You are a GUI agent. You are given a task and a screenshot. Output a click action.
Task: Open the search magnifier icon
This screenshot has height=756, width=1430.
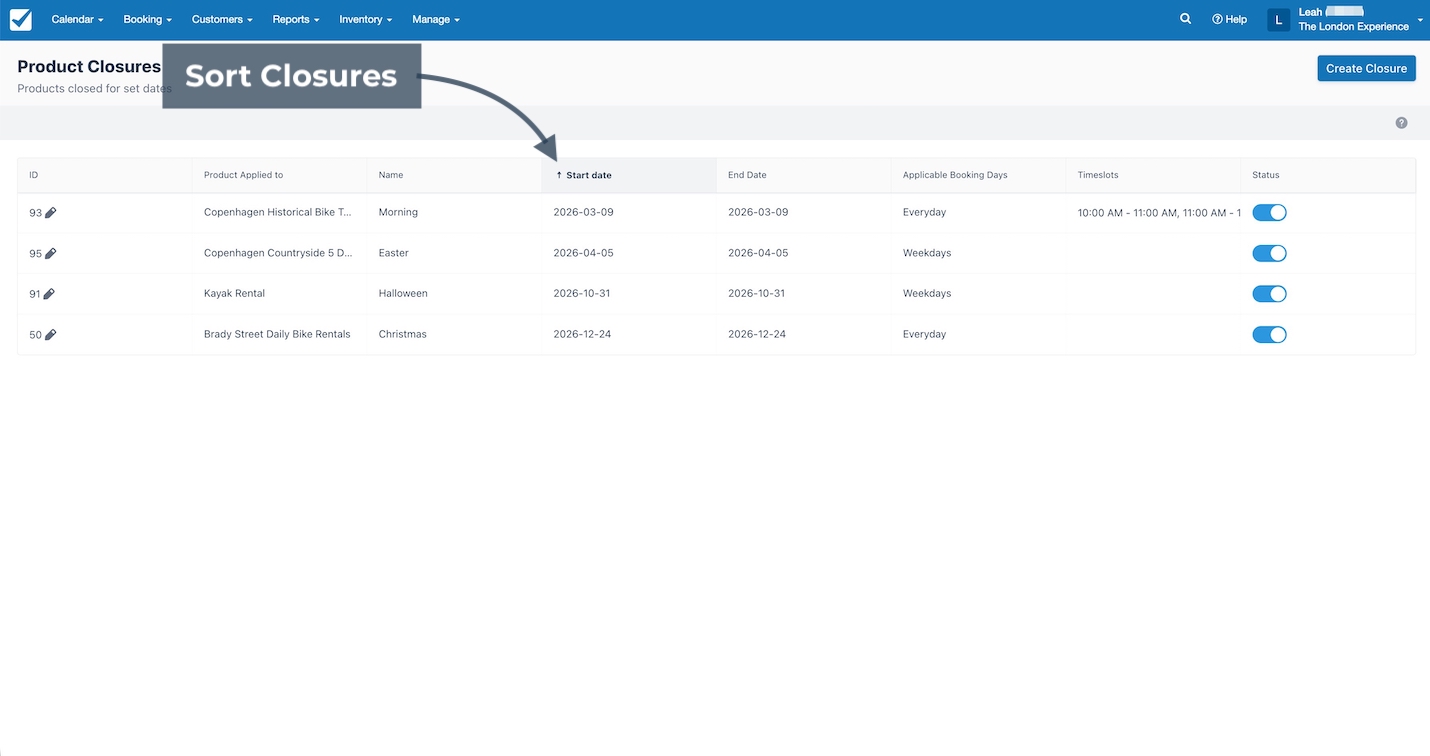1185,19
